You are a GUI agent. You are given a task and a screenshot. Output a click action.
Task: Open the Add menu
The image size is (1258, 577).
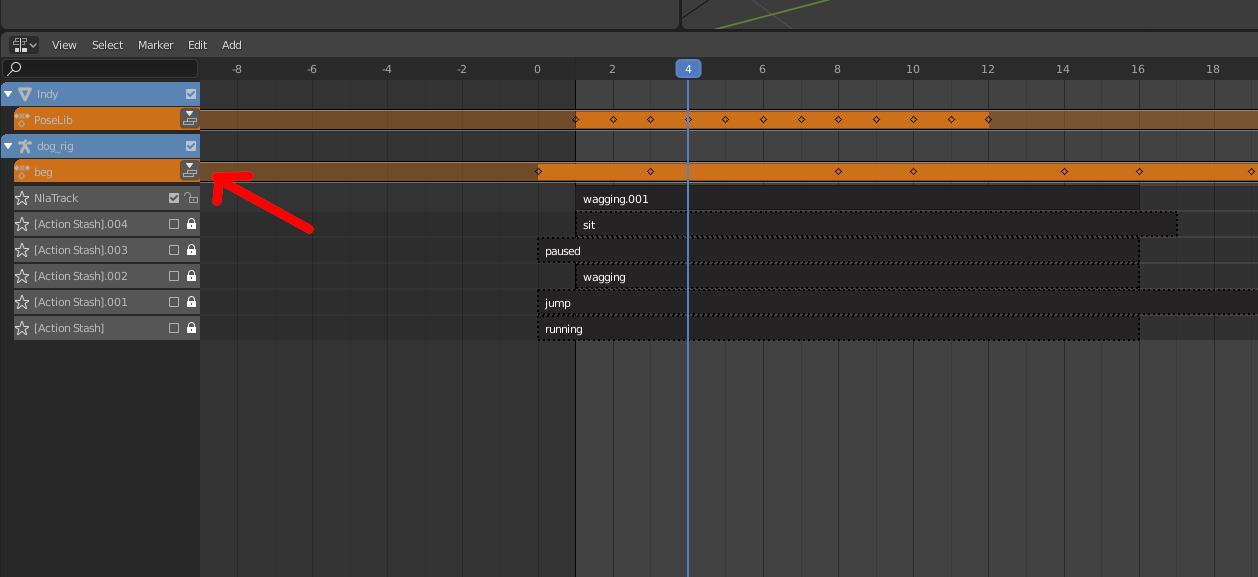click(231, 45)
